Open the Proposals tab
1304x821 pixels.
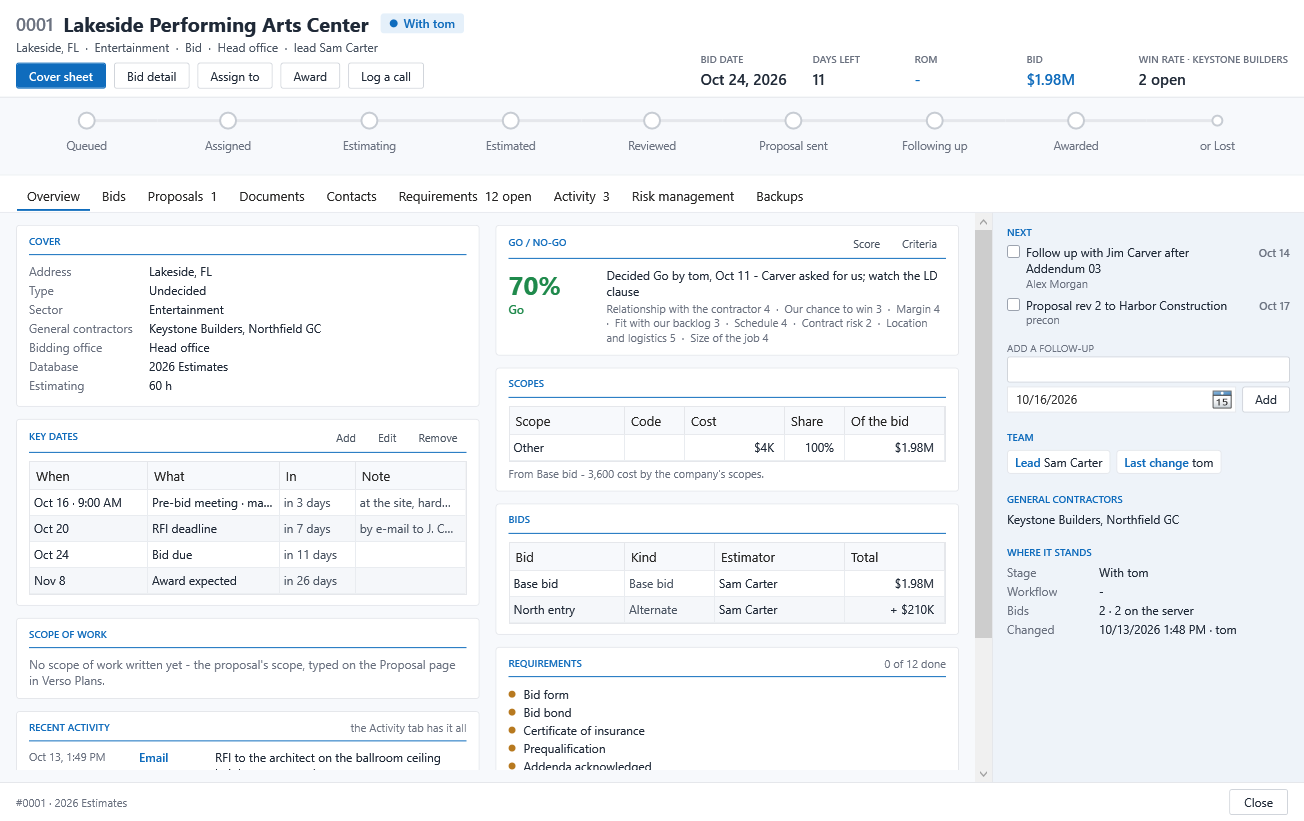[x=182, y=197]
